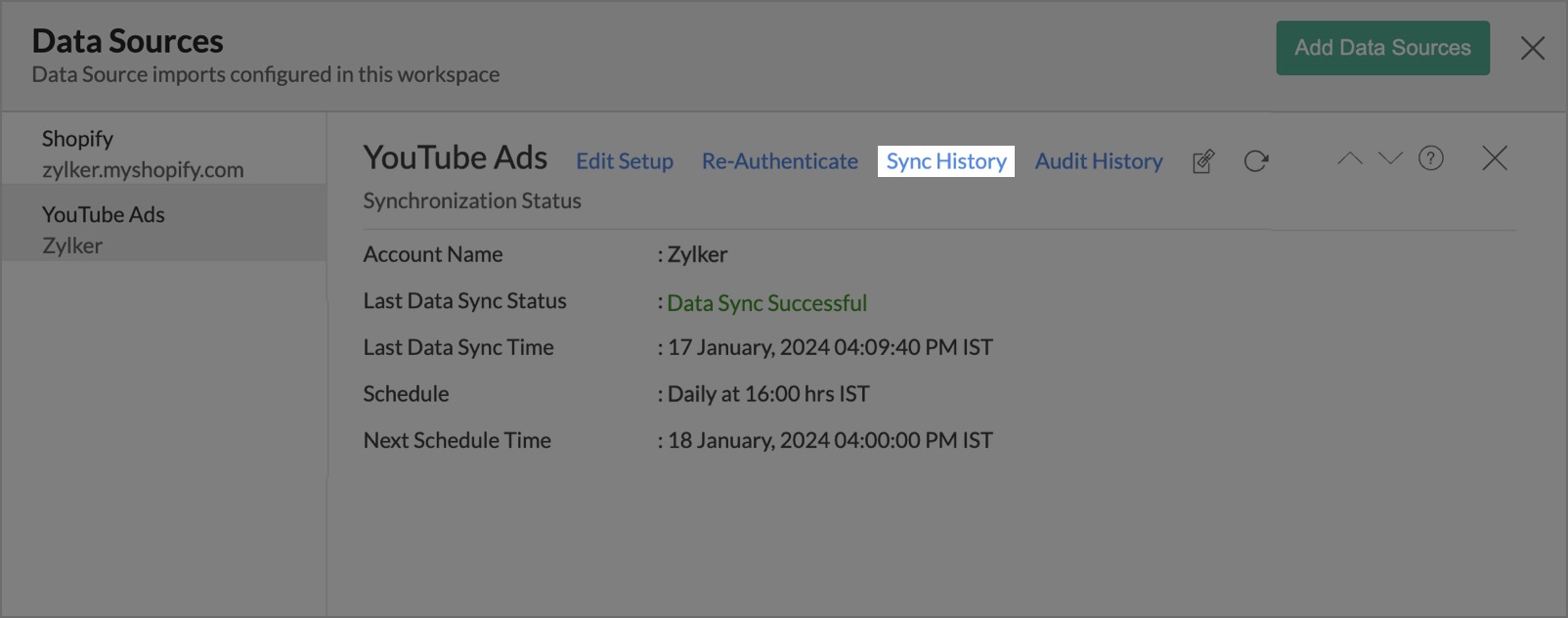Click the edit pencil icon beside Audit History

tap(1203, 161)
